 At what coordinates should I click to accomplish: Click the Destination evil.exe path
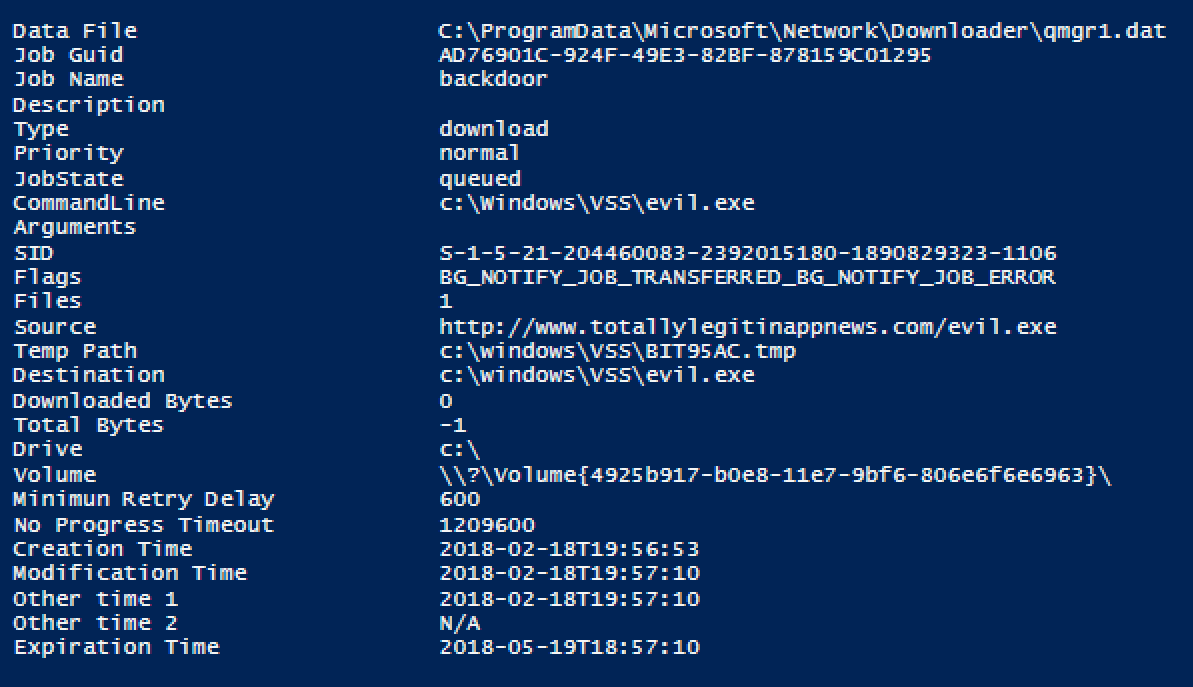click(x=596, y=375)
